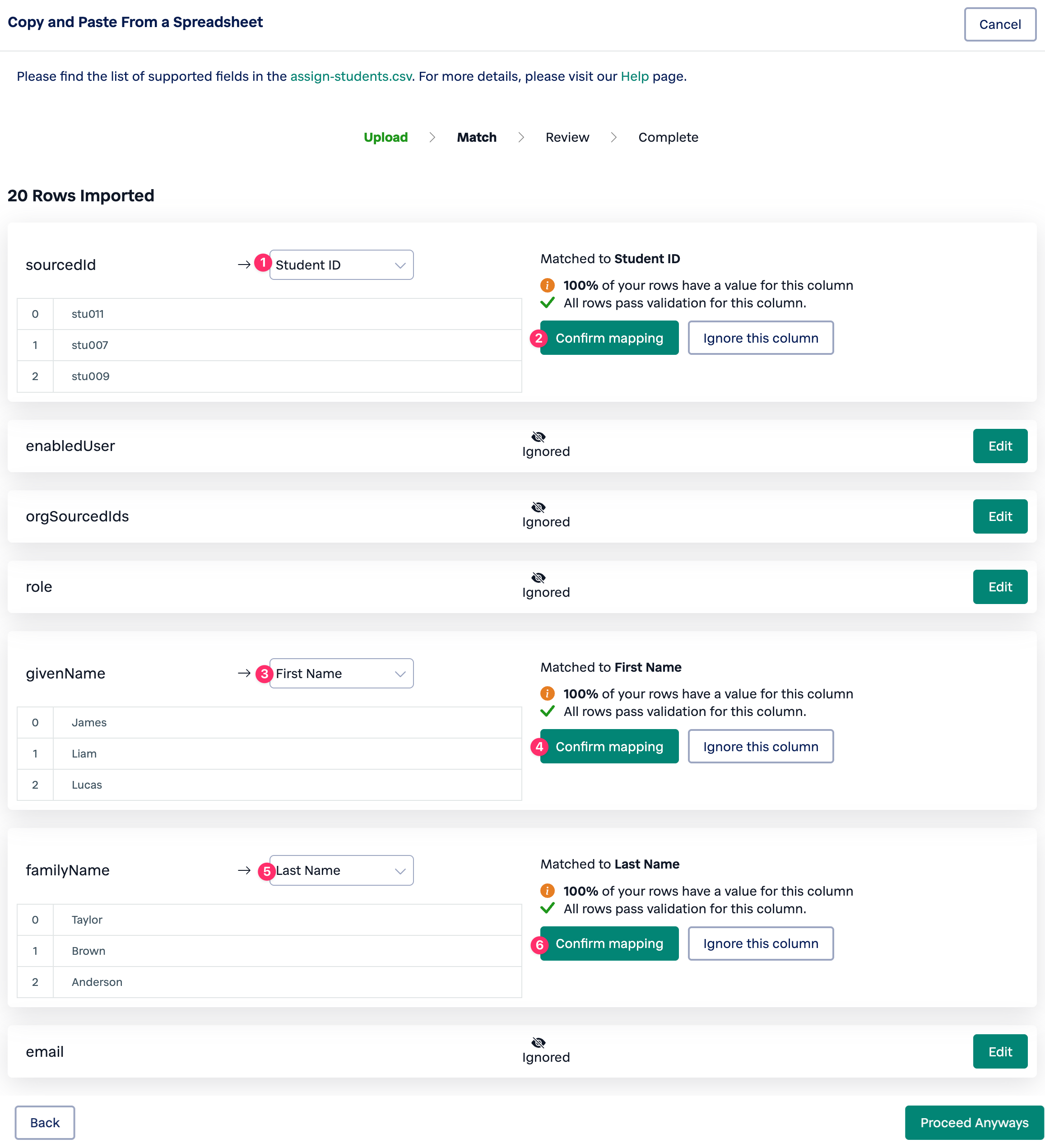Open the Student ID mapping dropdown

pos(341,265)
